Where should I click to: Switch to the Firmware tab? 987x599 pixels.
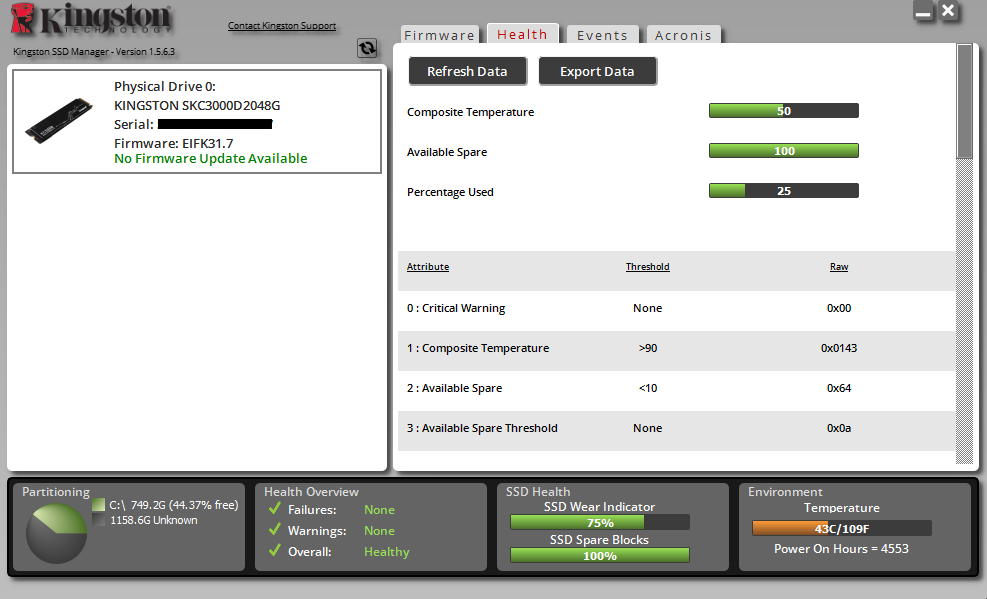(439, 35)
